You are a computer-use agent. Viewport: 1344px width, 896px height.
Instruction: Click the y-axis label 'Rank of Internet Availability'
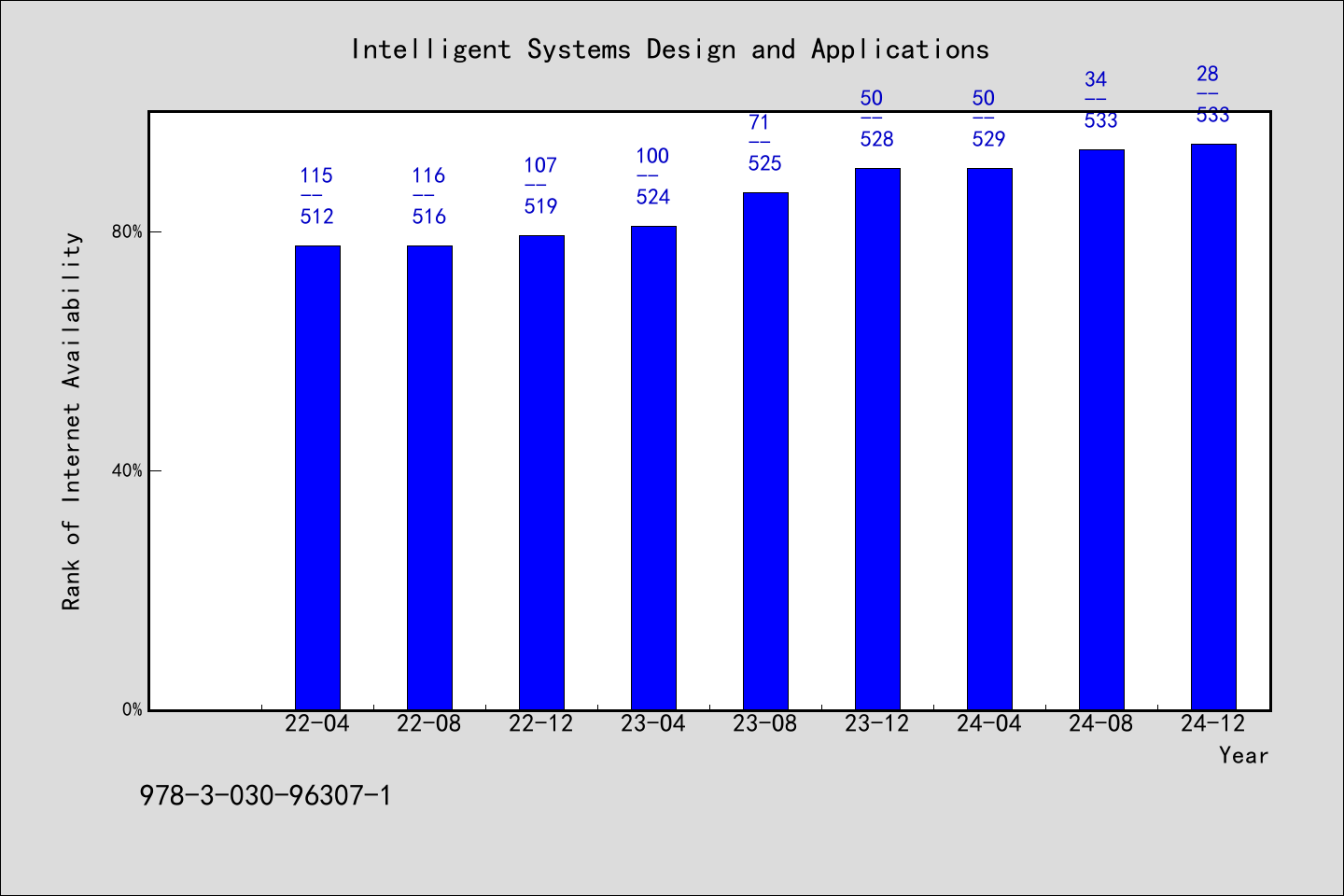point(72,421)
